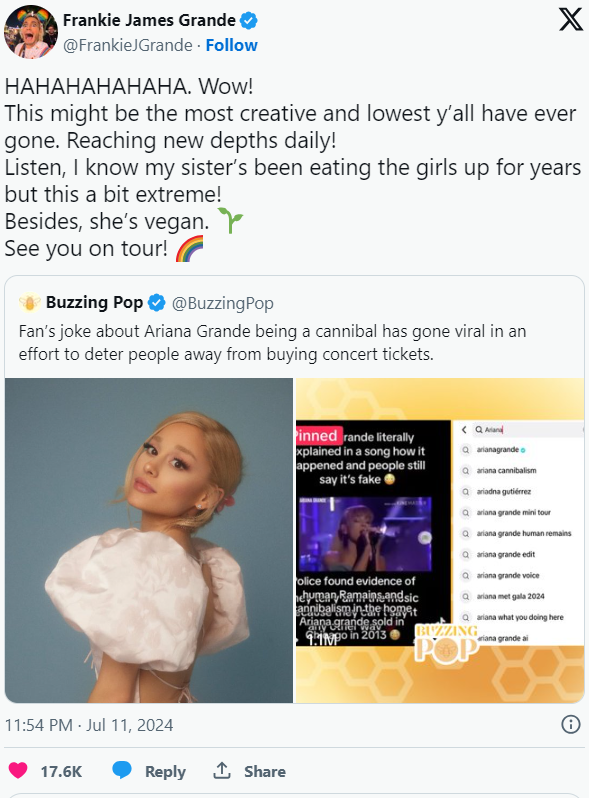The width and height of the screenshot is (589, 798).
Task: Like the tweet with the heart icon
Action: [x=18, y=771]
